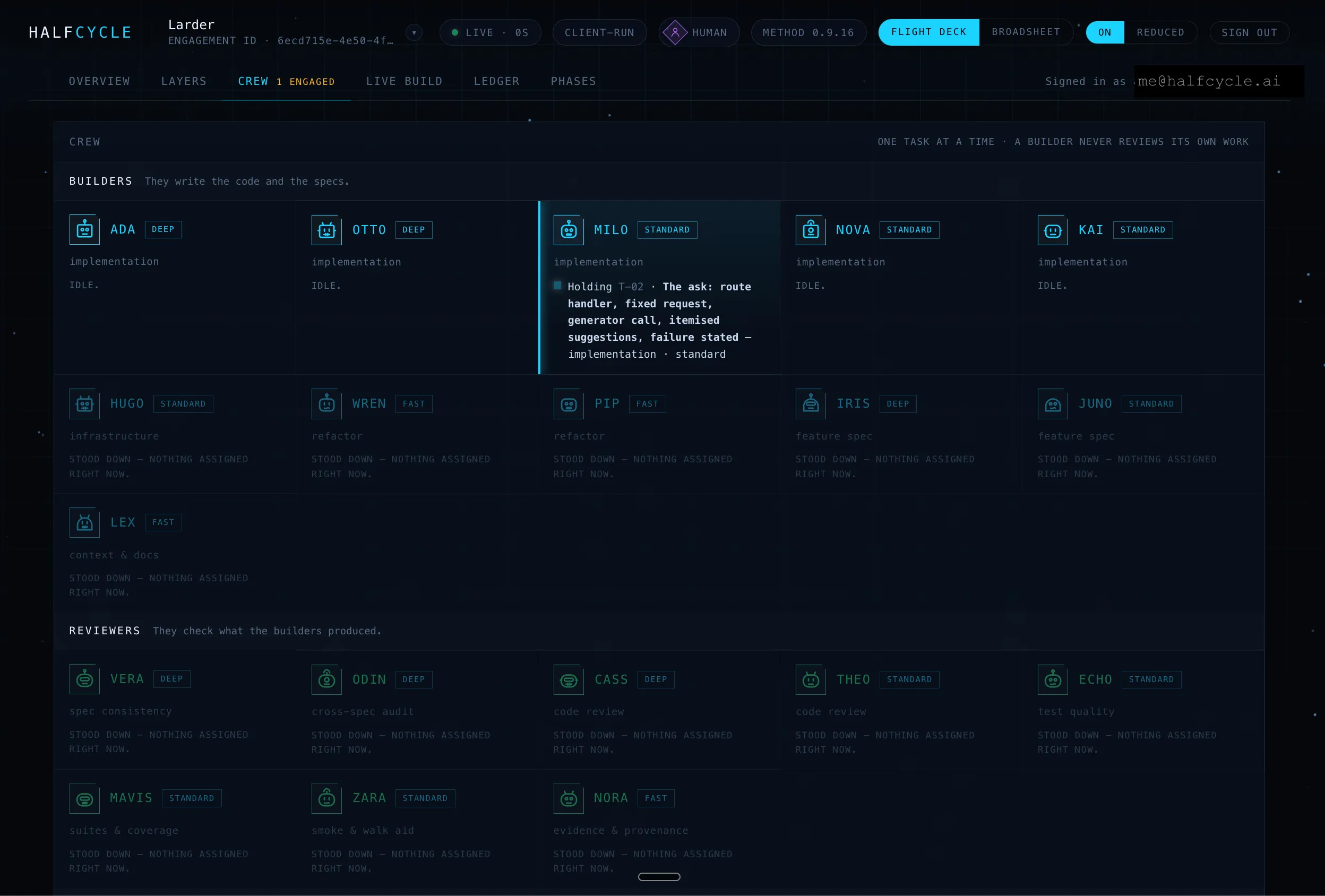Click PIP's robot avatar icon
1325x896 pixels.
[569, 404]
